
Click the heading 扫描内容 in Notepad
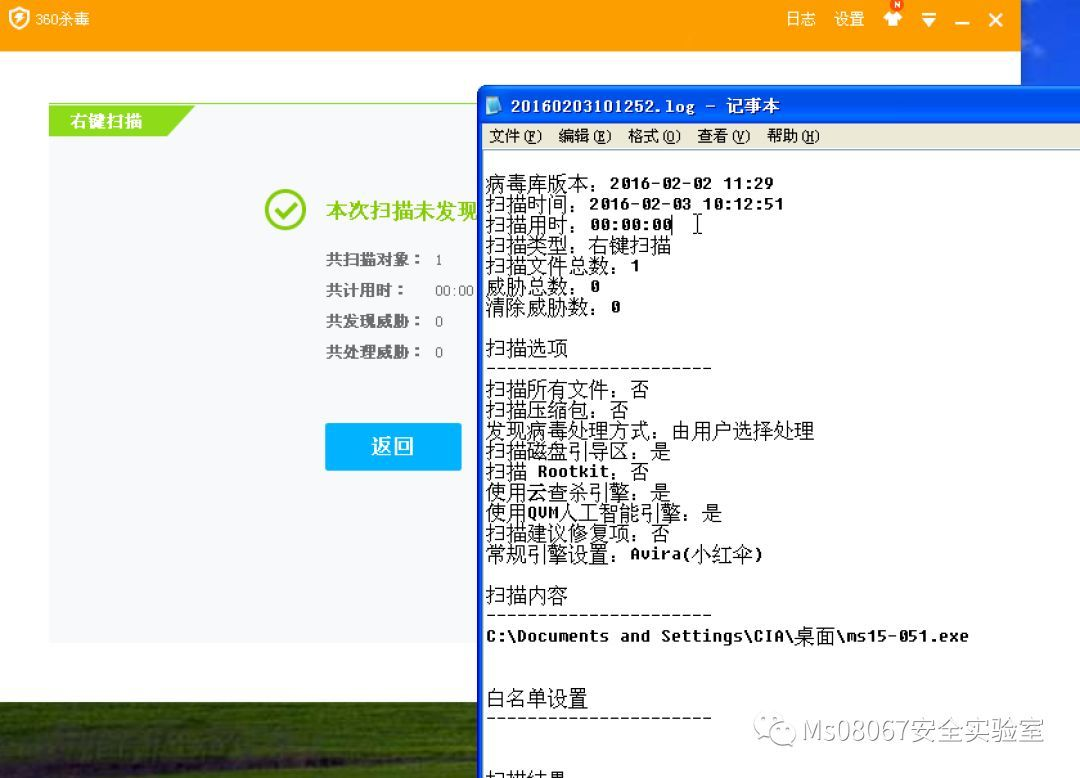tap(527, 596)
